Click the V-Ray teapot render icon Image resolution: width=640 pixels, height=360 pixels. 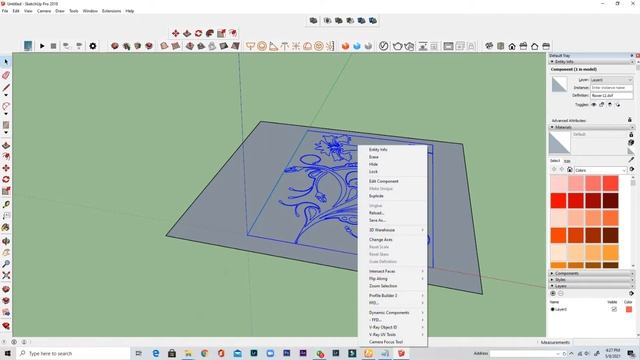coord(398,46)
